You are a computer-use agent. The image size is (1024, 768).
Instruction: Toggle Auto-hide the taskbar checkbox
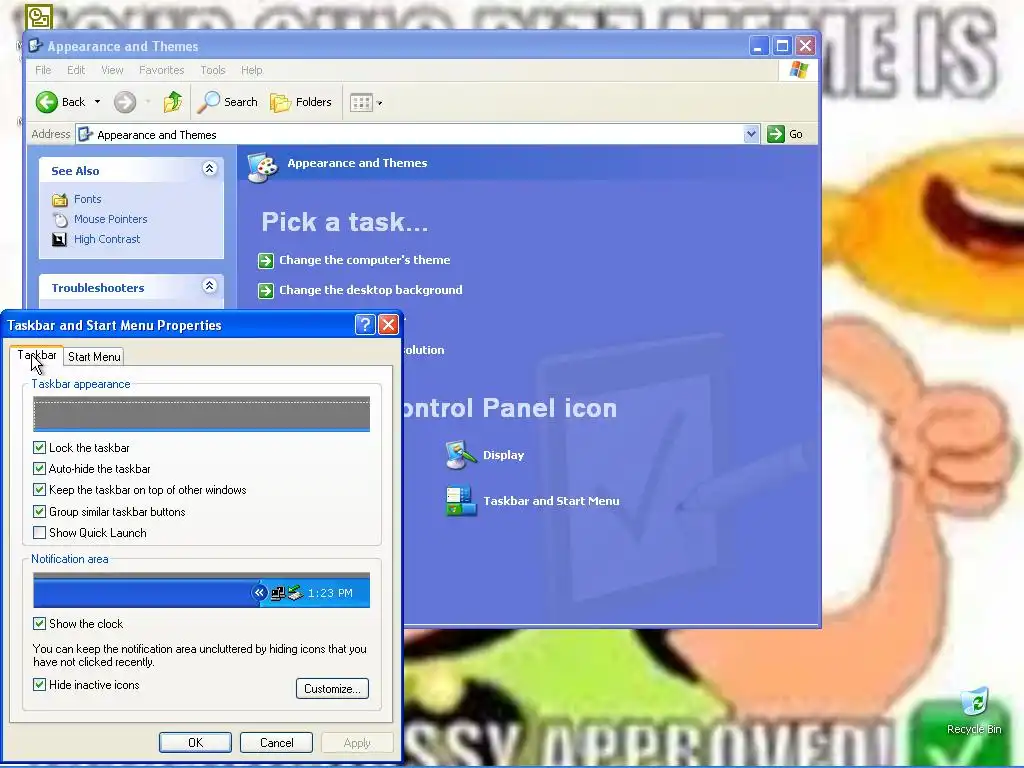[x=39, y=468]
